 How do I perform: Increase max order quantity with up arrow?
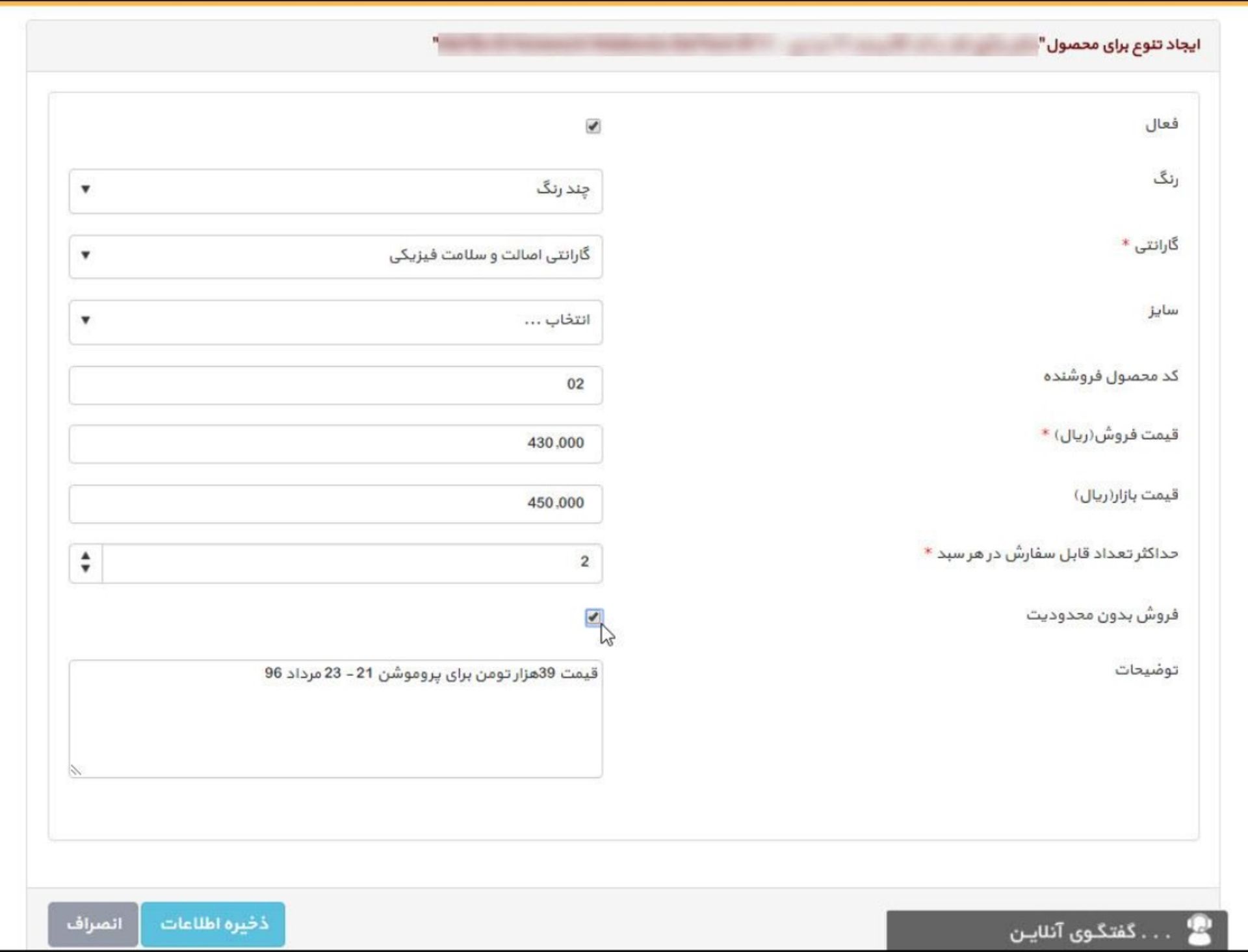click(x=85, y=556)
